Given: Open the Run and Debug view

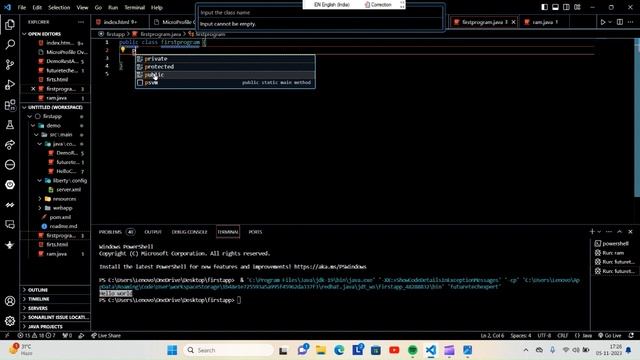Looking at the screenshot, I should (x=10, y=84).
